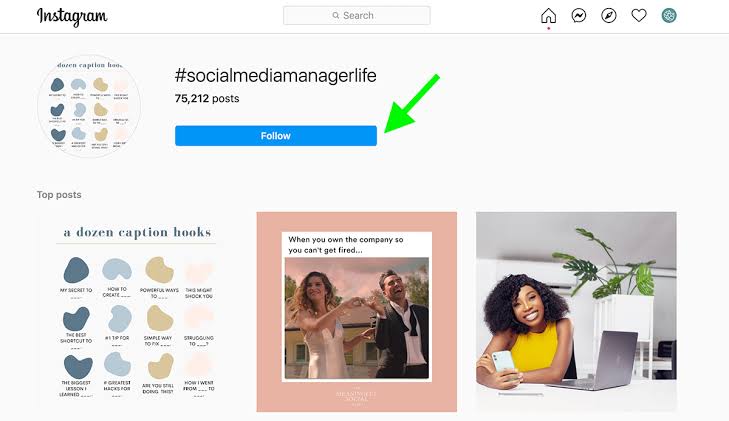Click the yellow 'Powerful ways to' blob
Viewport: 729px width, 421px height.
click(x=159, y=270)
